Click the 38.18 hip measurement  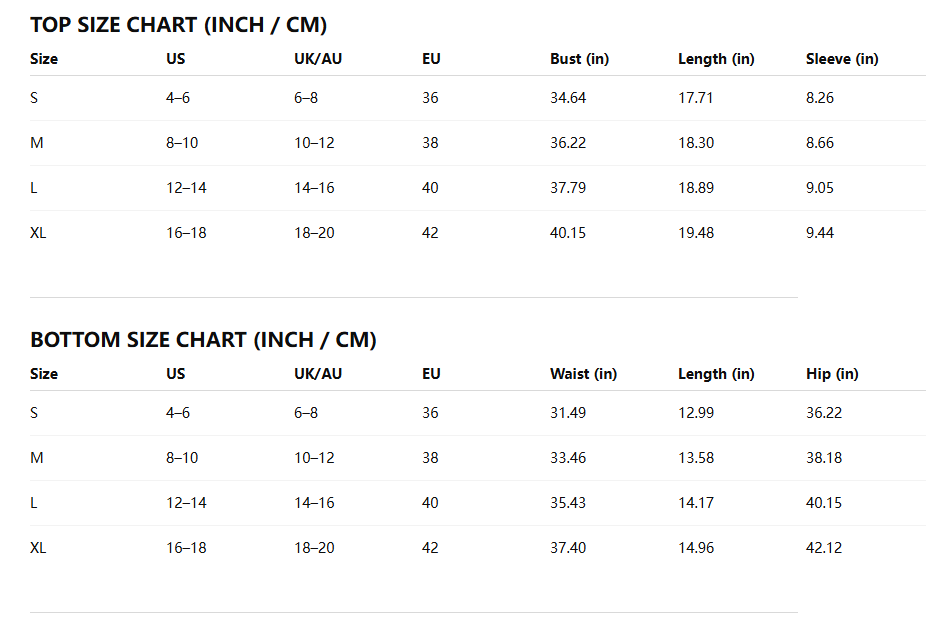824,458
